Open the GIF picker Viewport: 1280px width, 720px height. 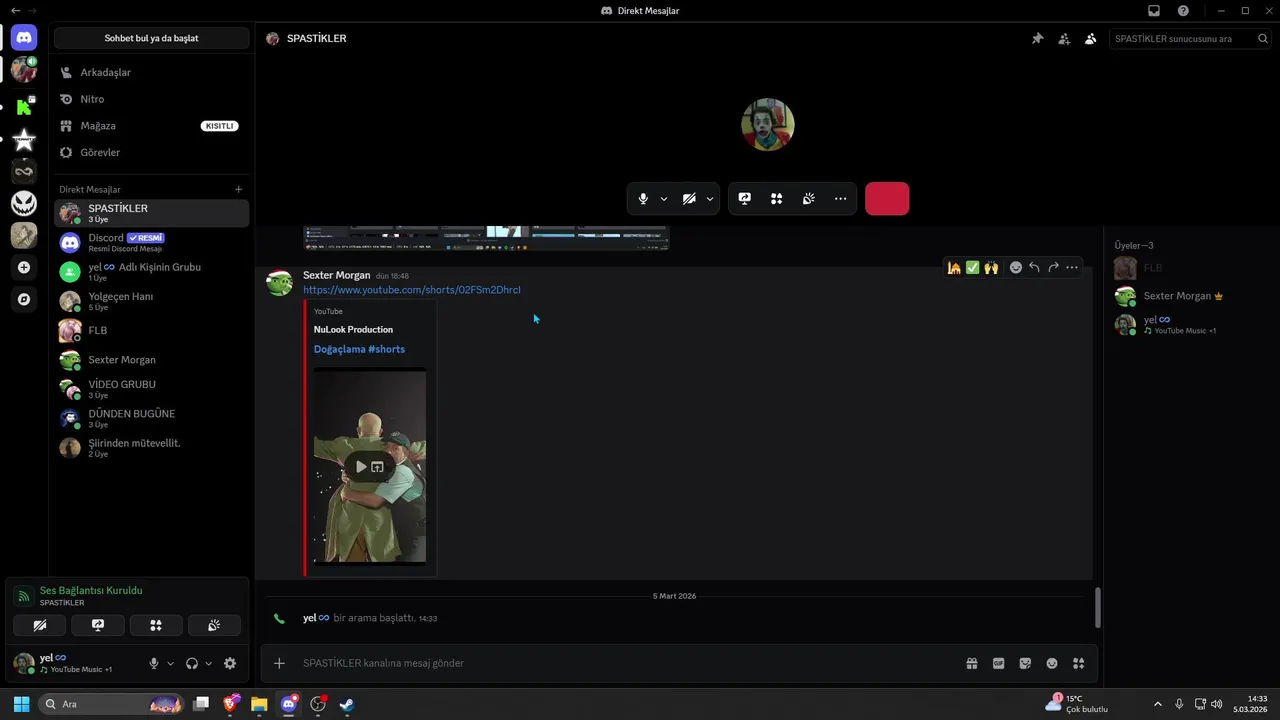click(x=998, y=663)
